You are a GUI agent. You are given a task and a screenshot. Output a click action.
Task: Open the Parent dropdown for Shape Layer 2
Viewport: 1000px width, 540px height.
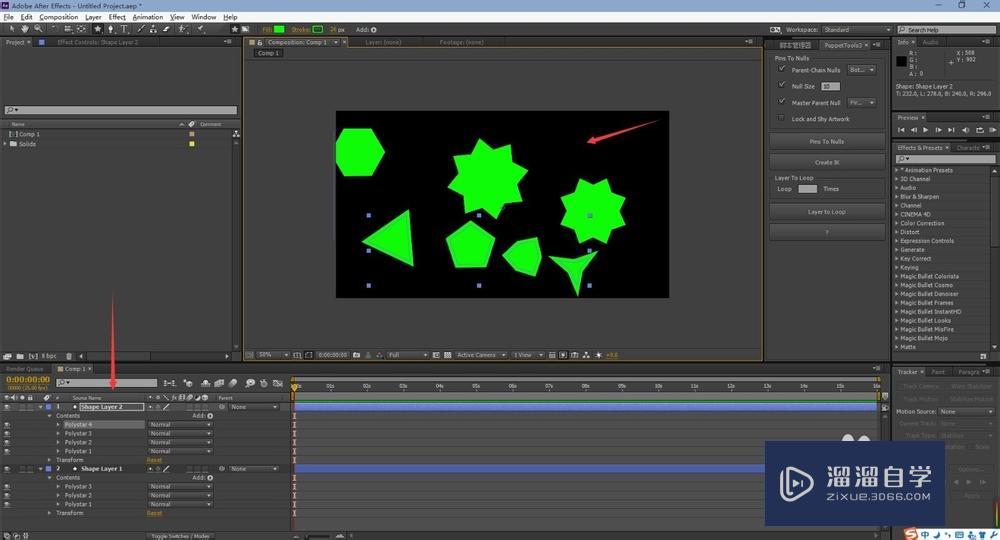(254, 407)
